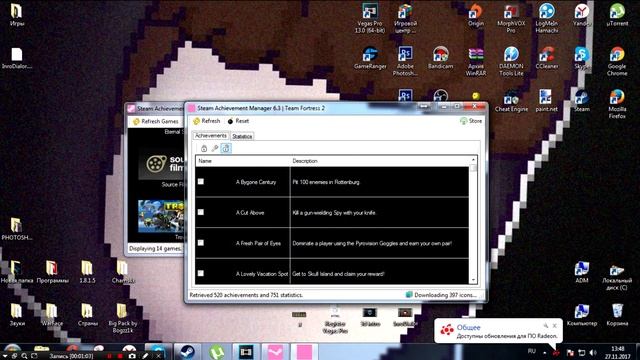
Task: Open the WinRAR archive desktop icon
Action: [476, 61]
